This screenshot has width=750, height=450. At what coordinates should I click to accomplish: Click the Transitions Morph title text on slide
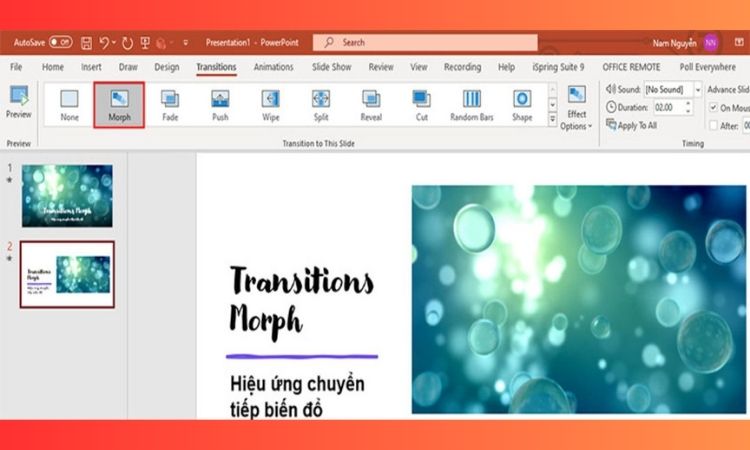301,302
